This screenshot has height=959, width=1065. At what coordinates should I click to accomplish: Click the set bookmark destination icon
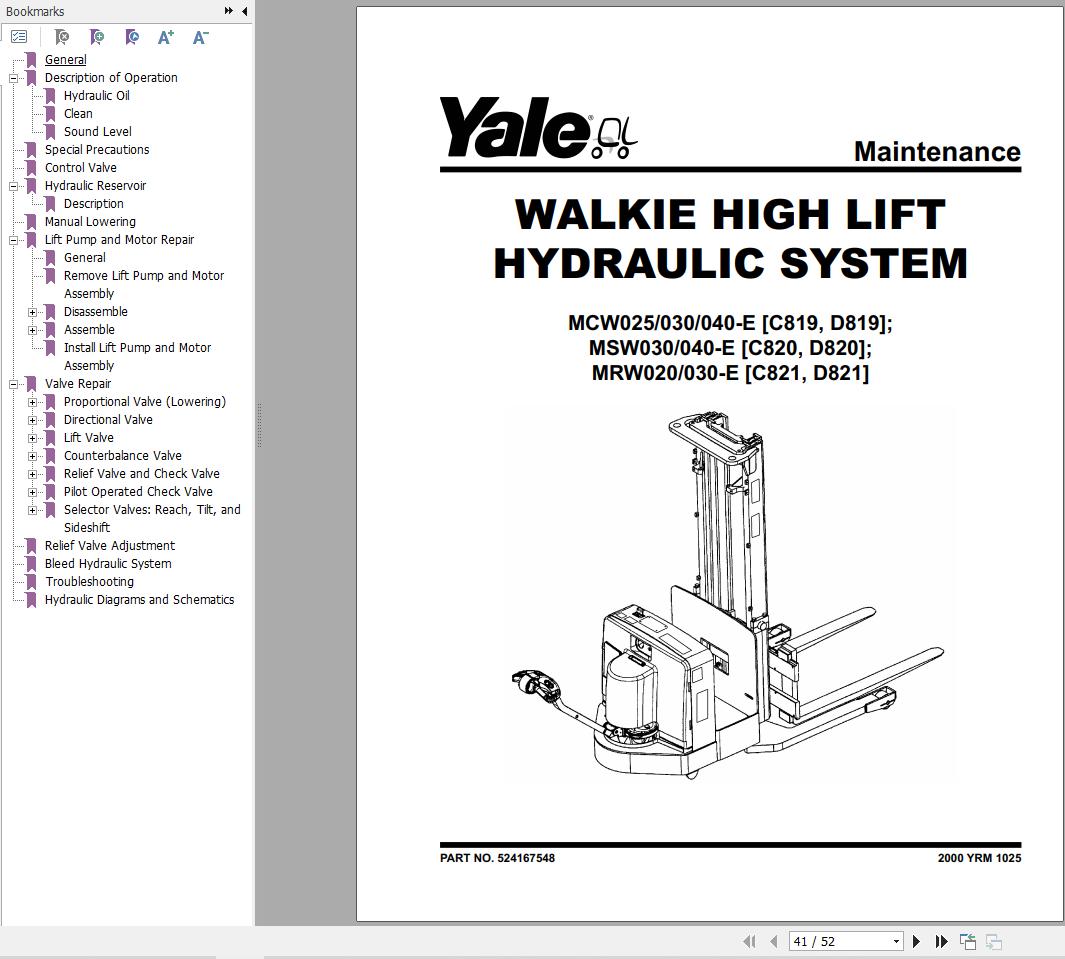[x=132, y=37]
